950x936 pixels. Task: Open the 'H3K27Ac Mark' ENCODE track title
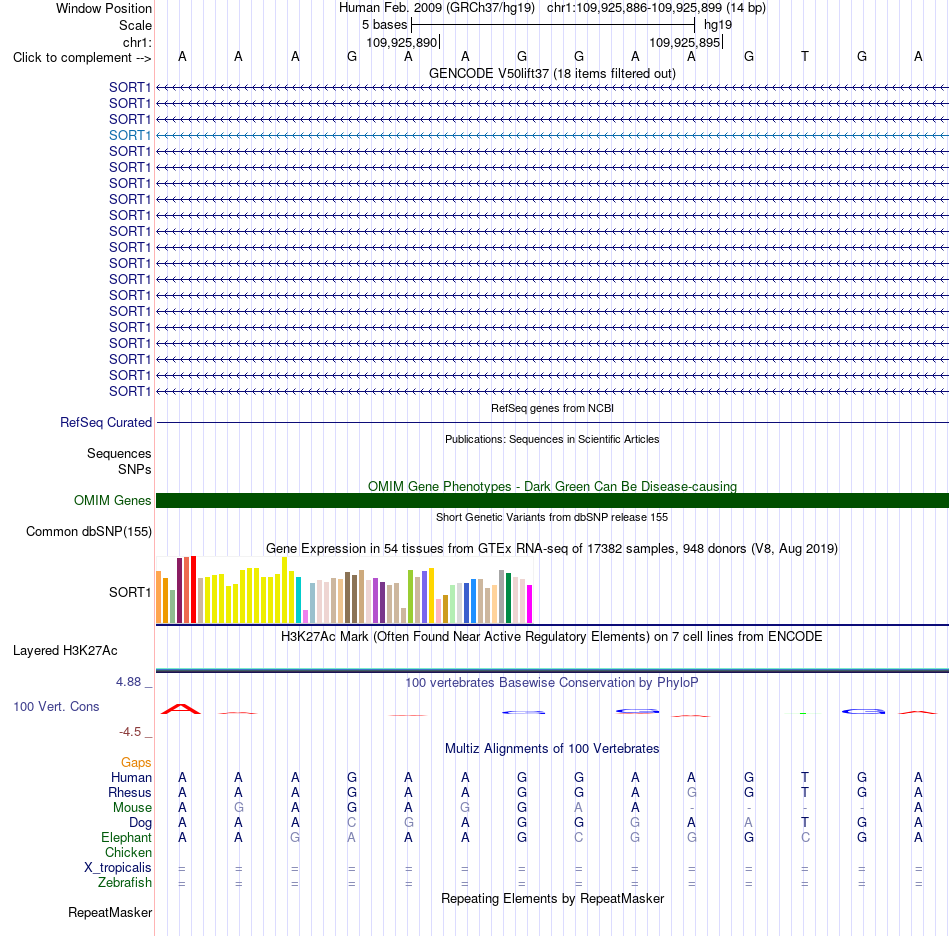point(552,637)
